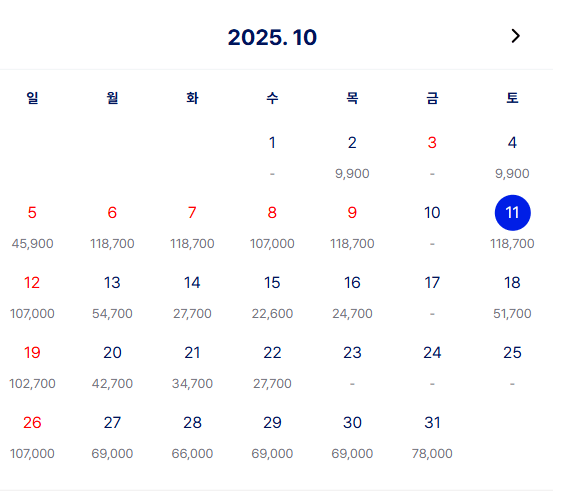This screenshot has width=568, height=497.
Task: Pick October 5 with 45,900 fare
Action: pyautogui.click(x=32, y=227)
